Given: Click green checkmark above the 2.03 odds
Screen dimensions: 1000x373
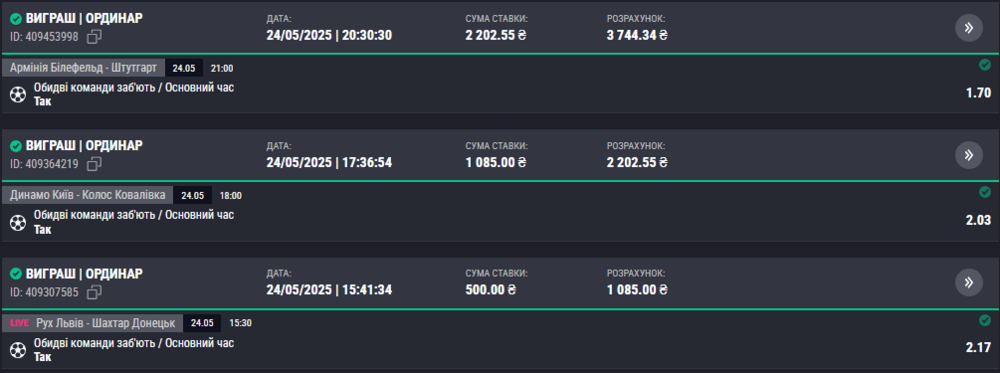Looking at the screenshot, I should [985, 192].
